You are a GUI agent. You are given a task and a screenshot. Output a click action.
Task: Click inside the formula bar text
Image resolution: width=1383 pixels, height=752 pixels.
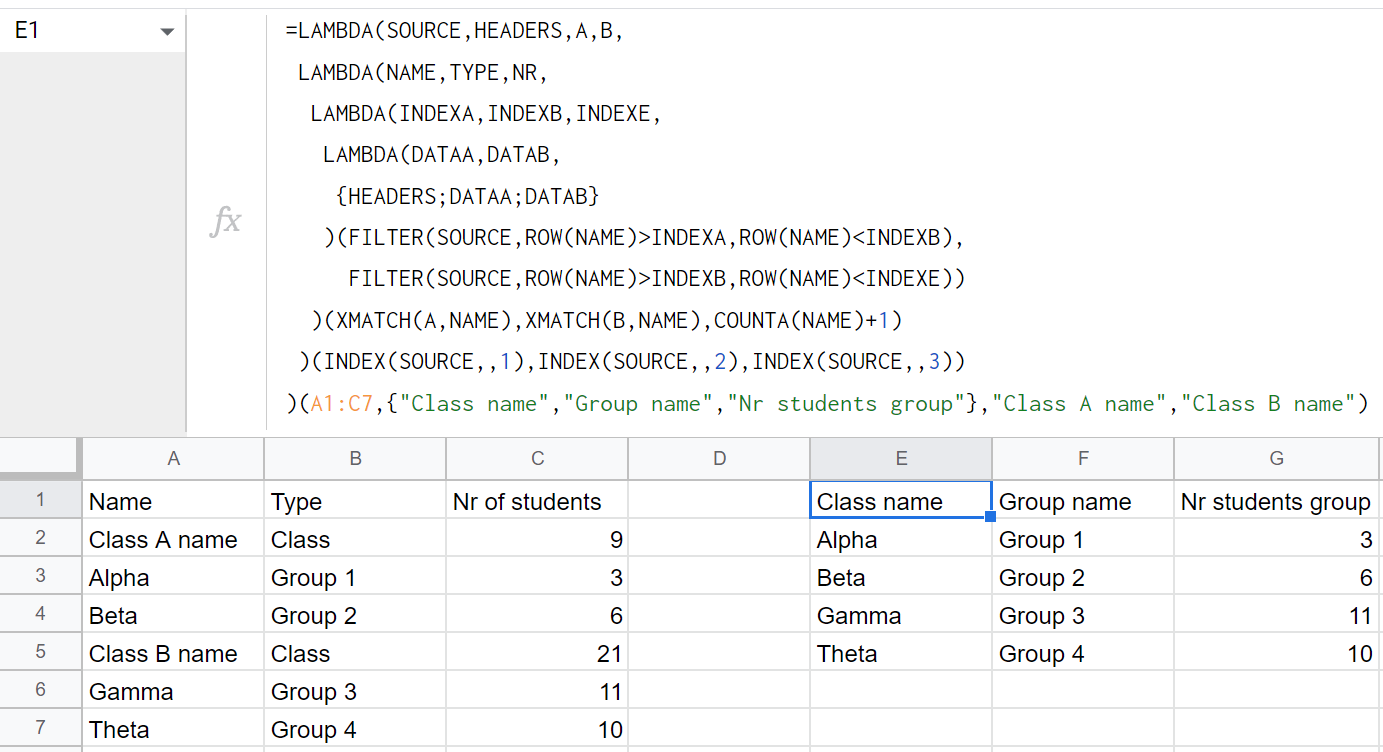[824, 218]
